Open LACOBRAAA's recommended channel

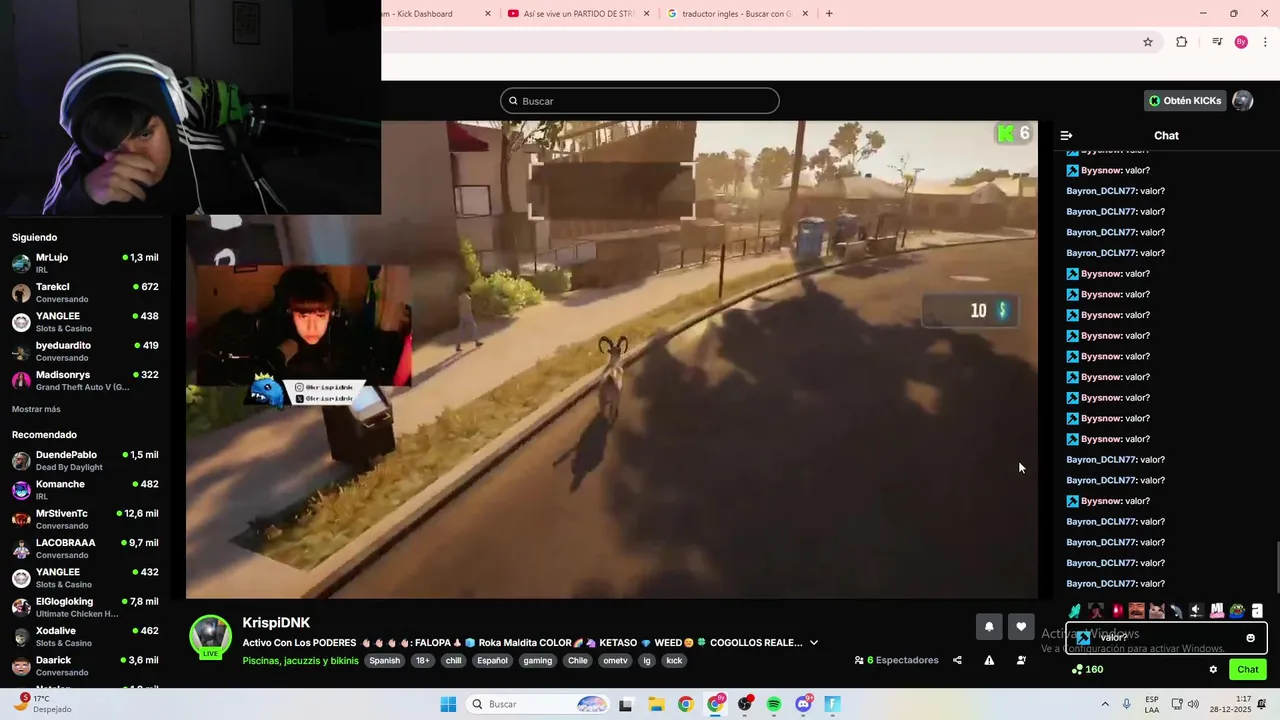[85, 548]
